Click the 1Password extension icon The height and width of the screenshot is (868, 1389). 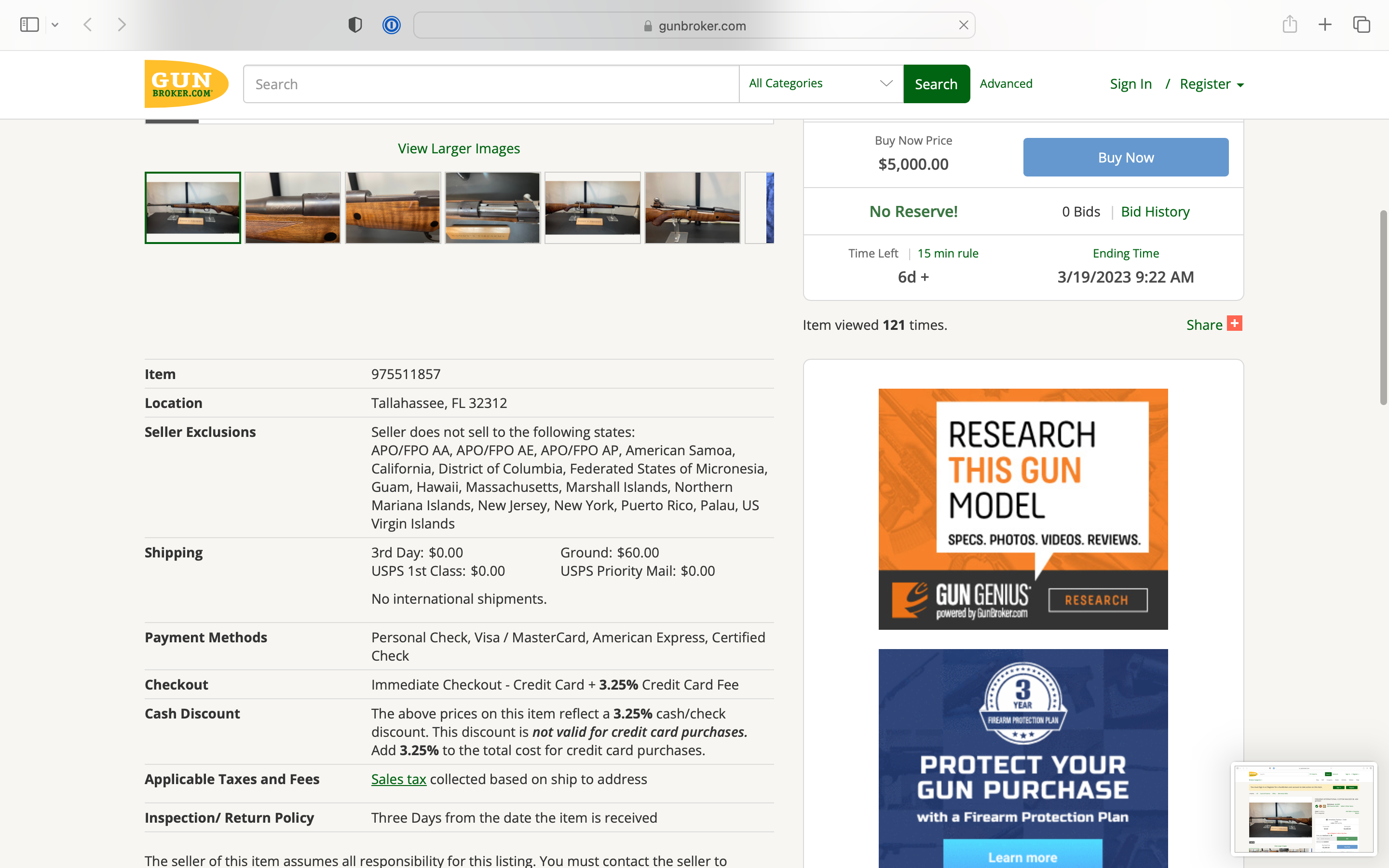tap(392, 25)
